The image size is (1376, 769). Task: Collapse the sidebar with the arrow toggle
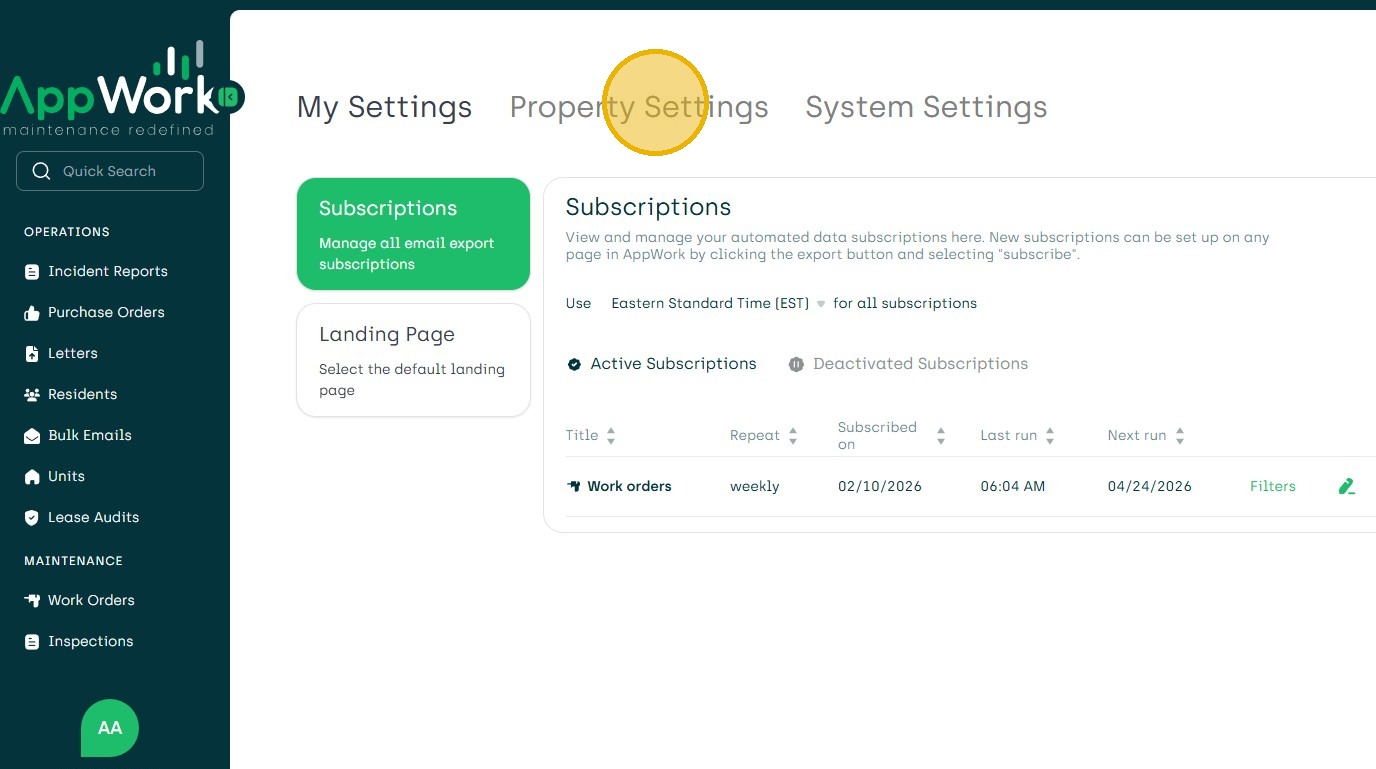(229, 97)
